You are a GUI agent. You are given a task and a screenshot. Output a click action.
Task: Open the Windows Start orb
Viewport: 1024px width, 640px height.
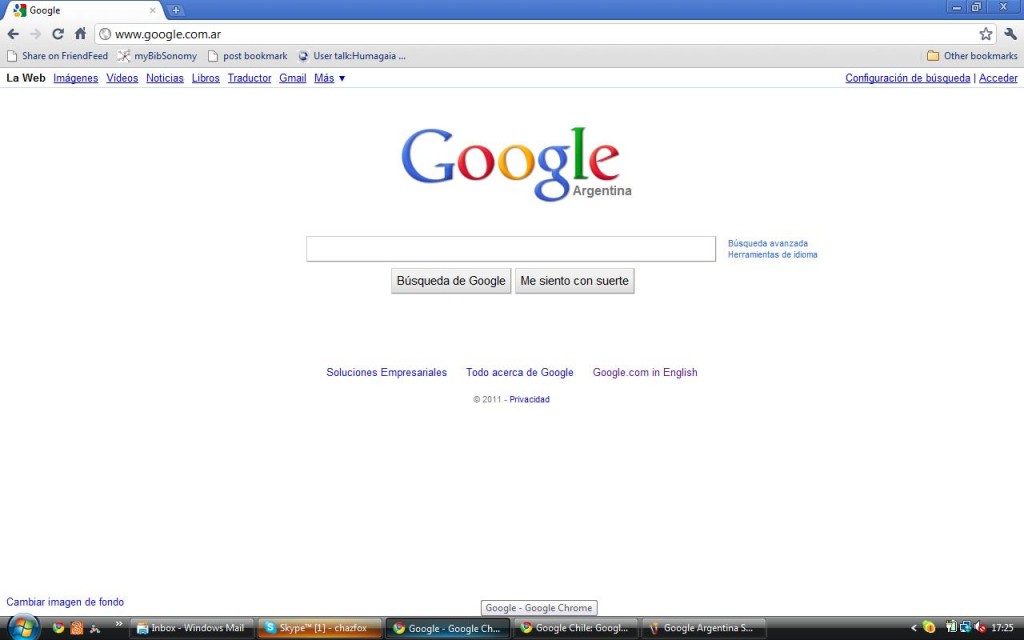[x=24, y=628]
